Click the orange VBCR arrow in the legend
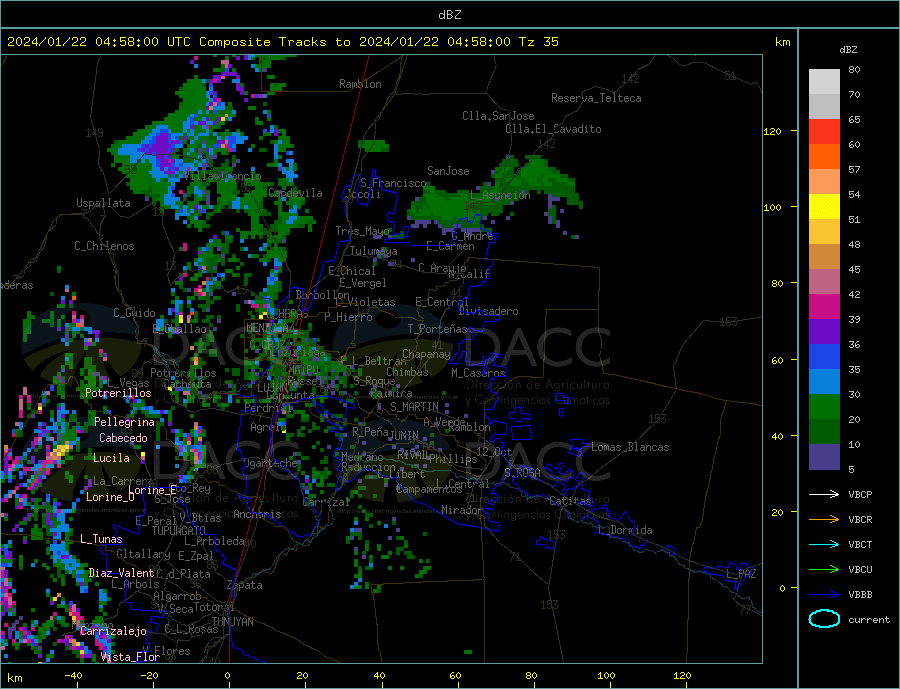Image resolution: width=900 pixels, height=689 pixels. point(824,519)
